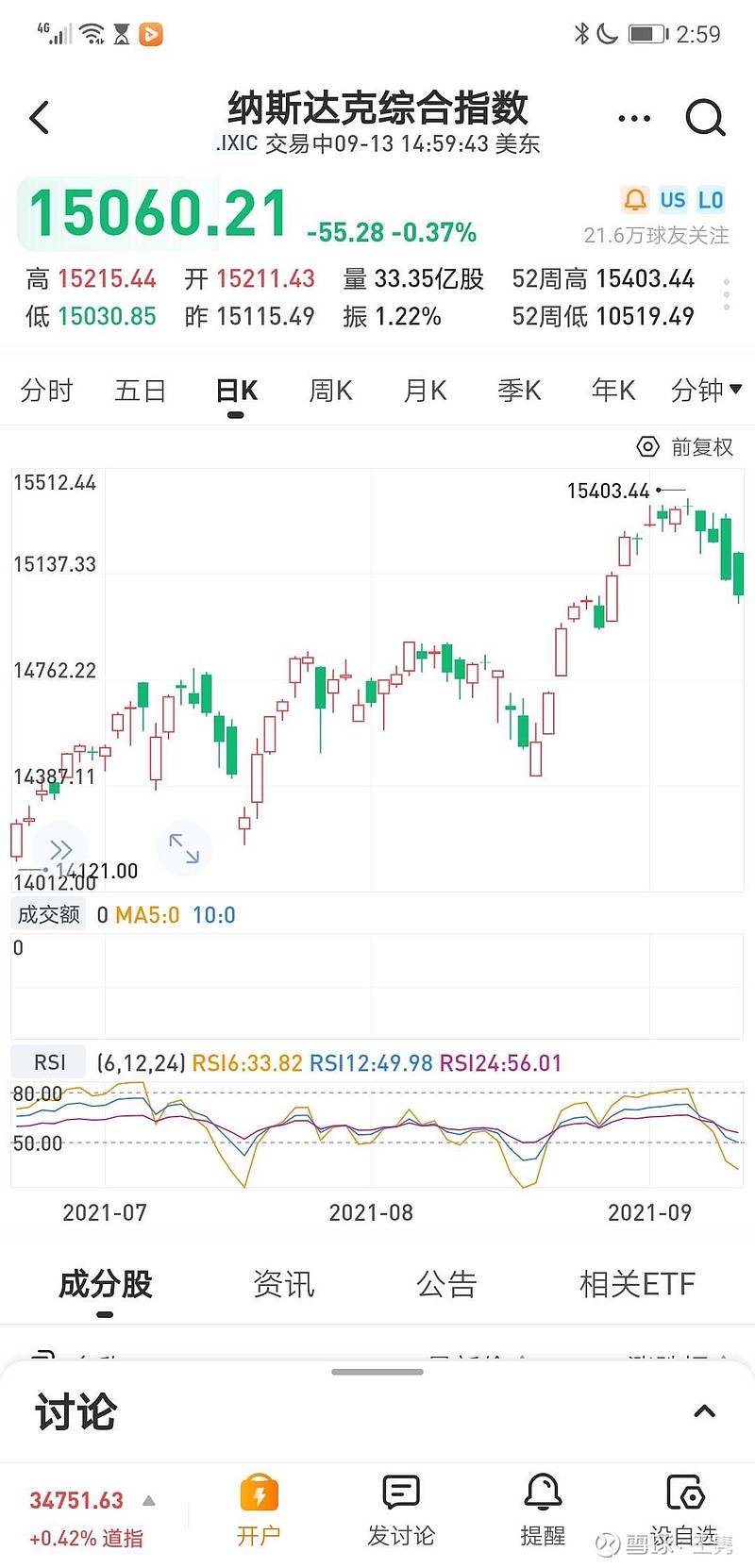Image resolution: width=755 pixels, height=1568 pixels.
Task: Open the 分钟 minute interval dropdown
Action: (x=706, y=390)
